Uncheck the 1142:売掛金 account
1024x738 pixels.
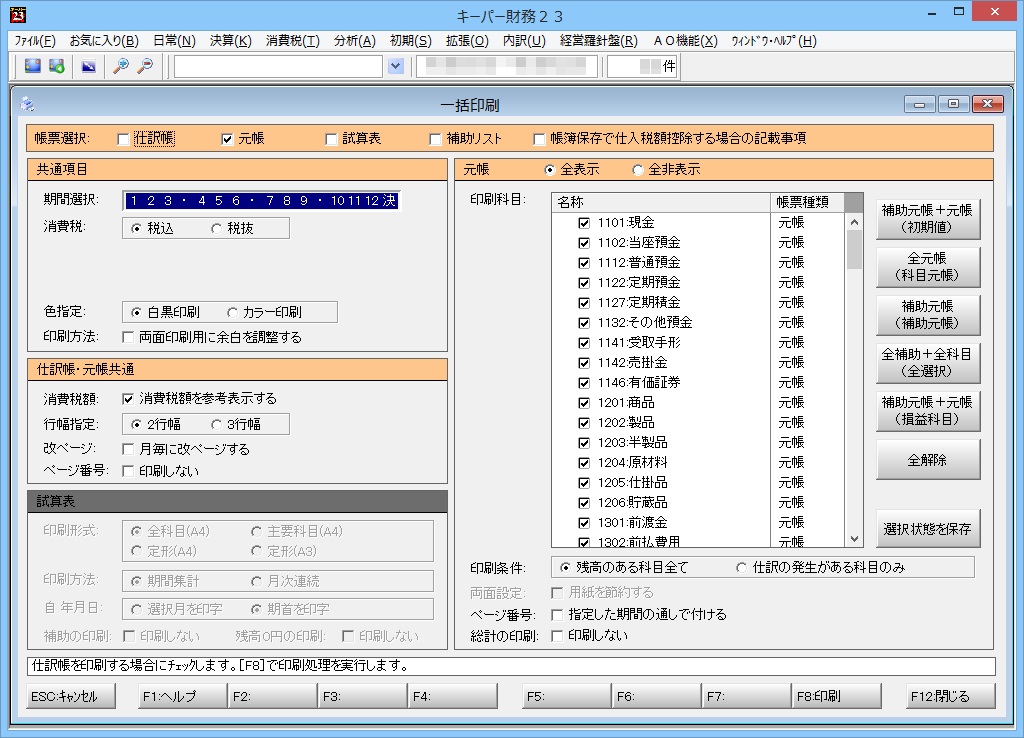pyautogui.click(x=584, y=363)
